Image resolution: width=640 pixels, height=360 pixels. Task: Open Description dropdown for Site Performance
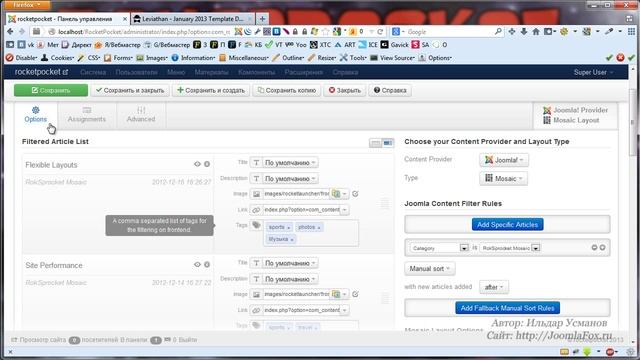click(290, 279)
